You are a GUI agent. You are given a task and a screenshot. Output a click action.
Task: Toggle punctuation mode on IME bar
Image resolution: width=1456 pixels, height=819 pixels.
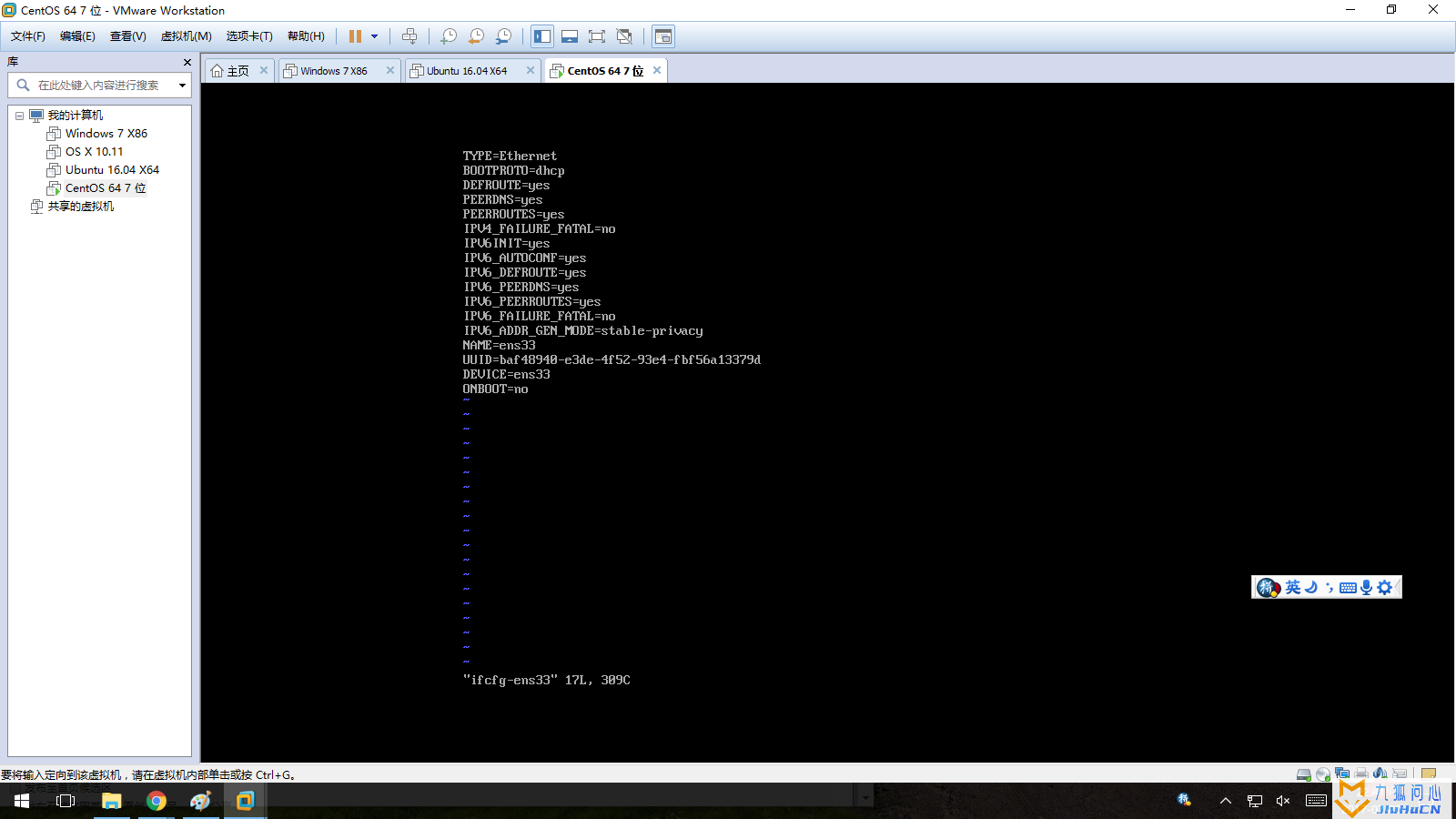click(1330, 588)
